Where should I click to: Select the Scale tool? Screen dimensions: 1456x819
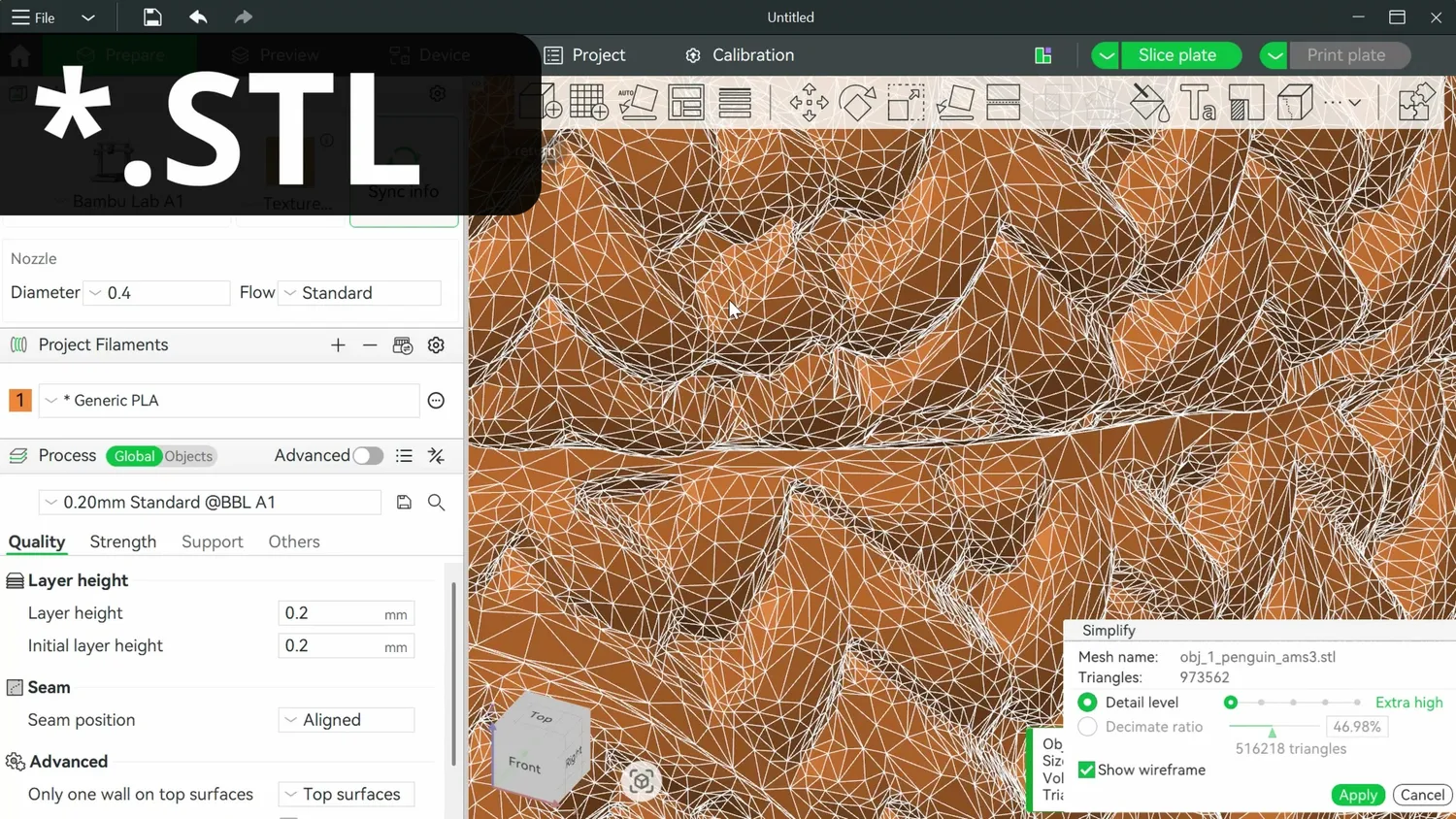(x=906, y=102)
